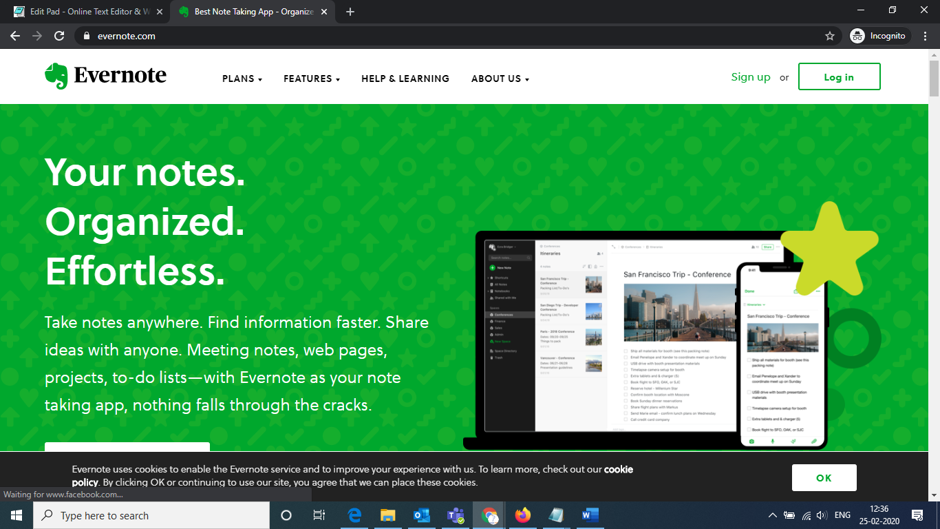
Task: Open Outlook from the taskbar
Action: point(421,515)
